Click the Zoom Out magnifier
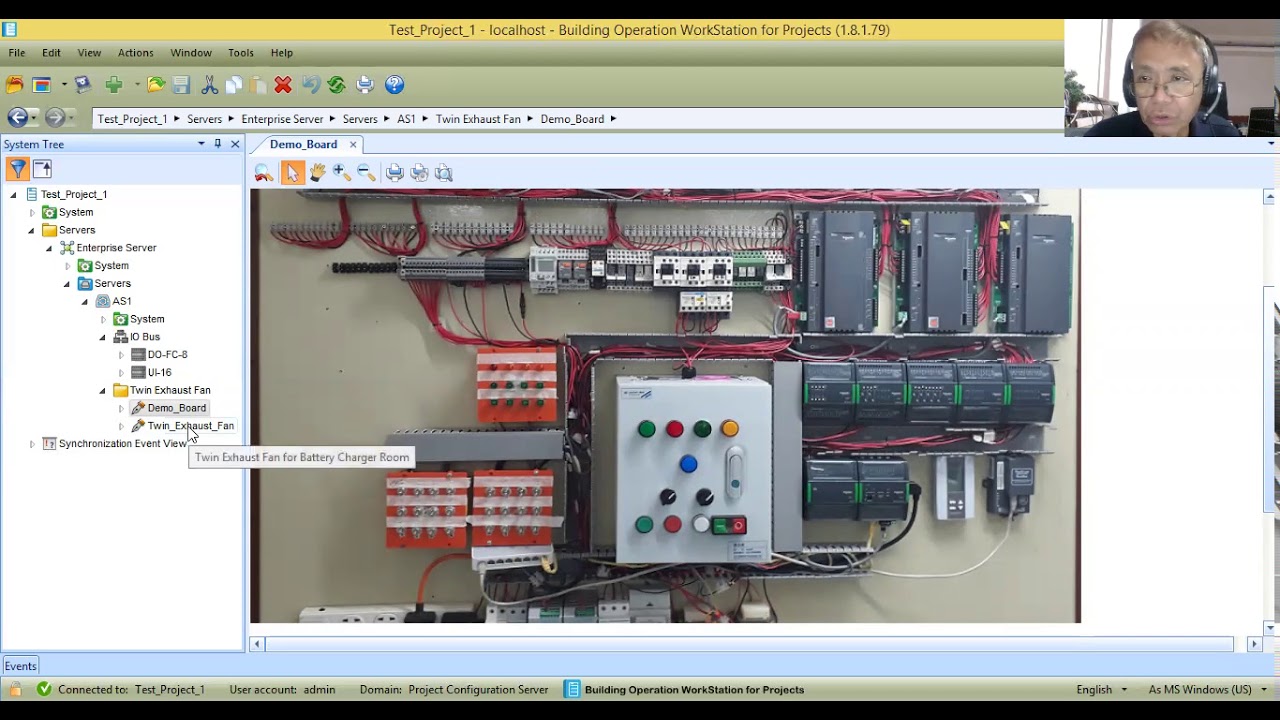 point(366,173)
